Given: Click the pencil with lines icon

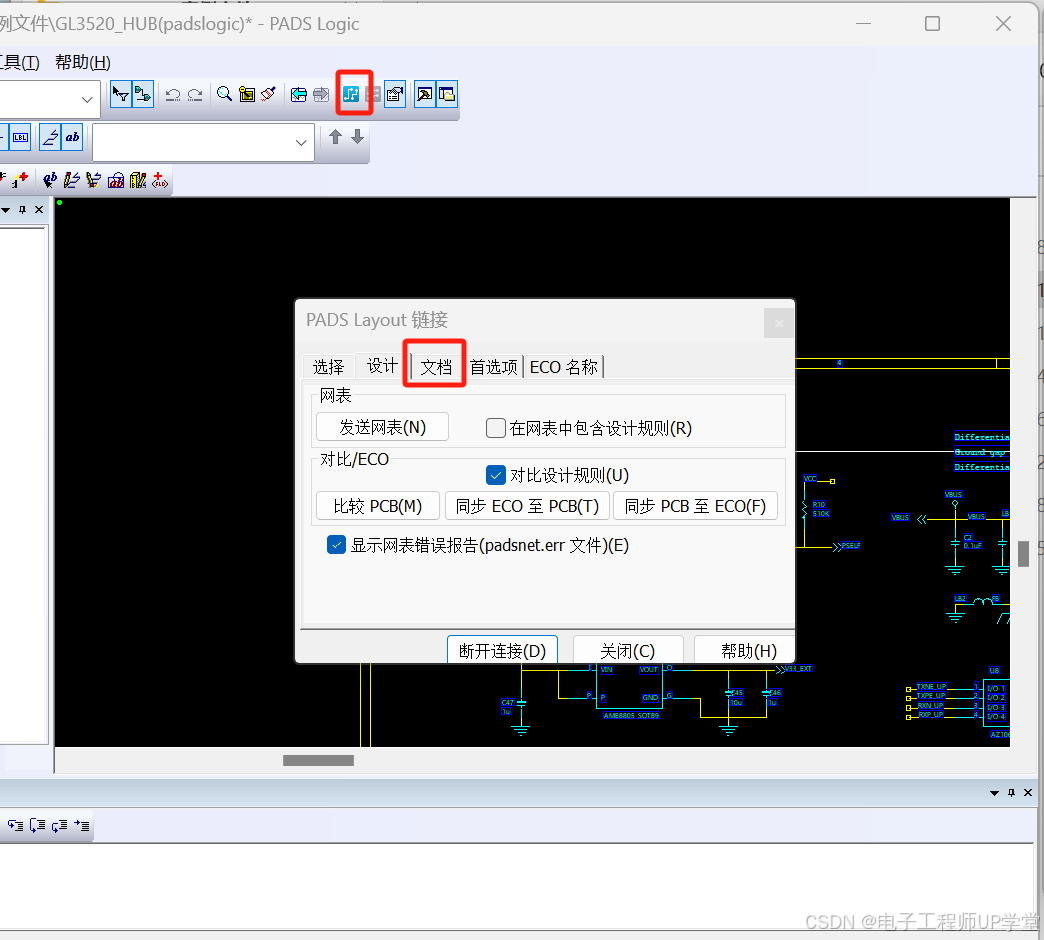Looking at the screenshot, I should (72, 180).
